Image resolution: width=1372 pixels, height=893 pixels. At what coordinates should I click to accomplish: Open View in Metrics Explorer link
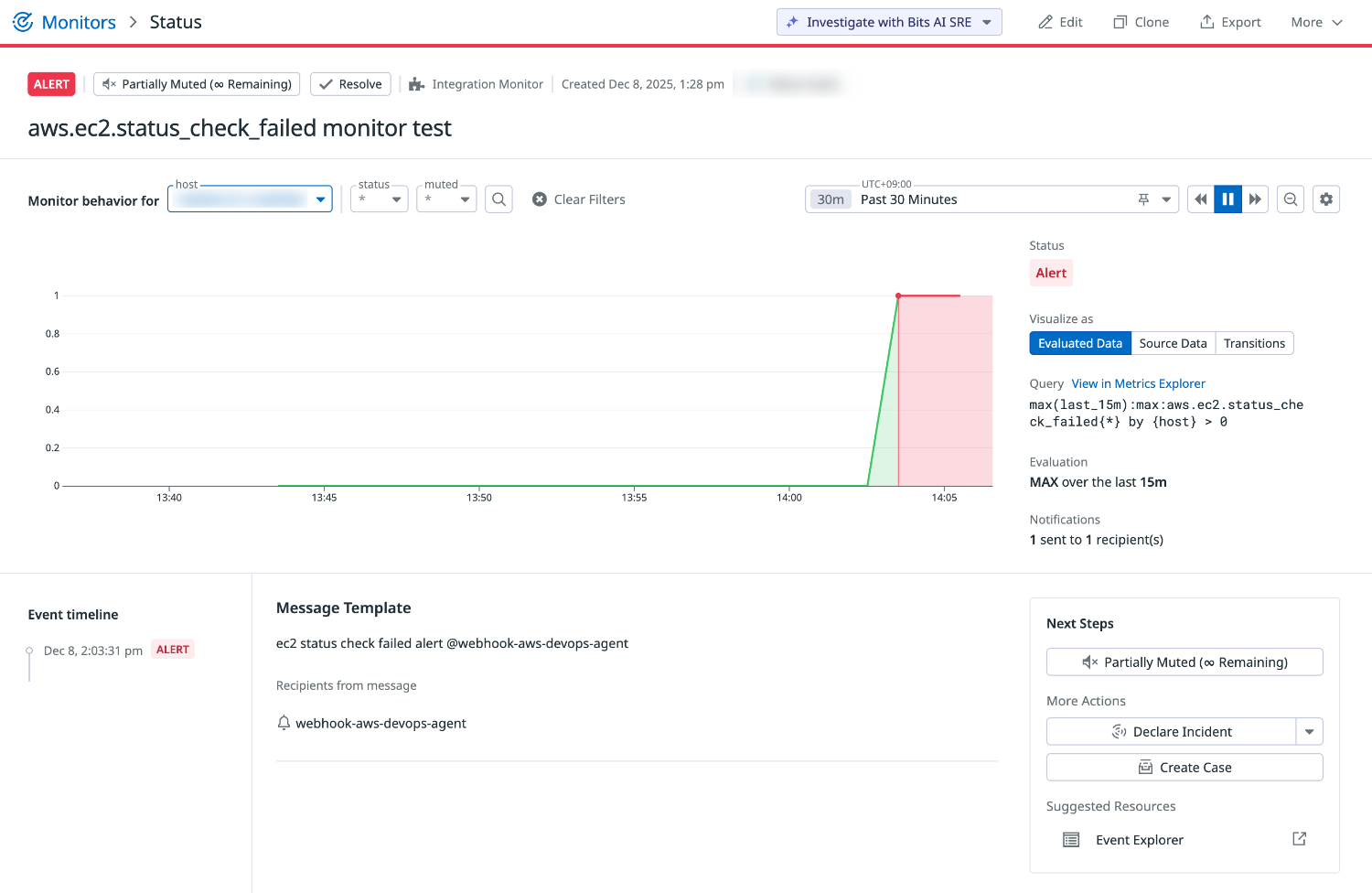[x=1138, y=383]
